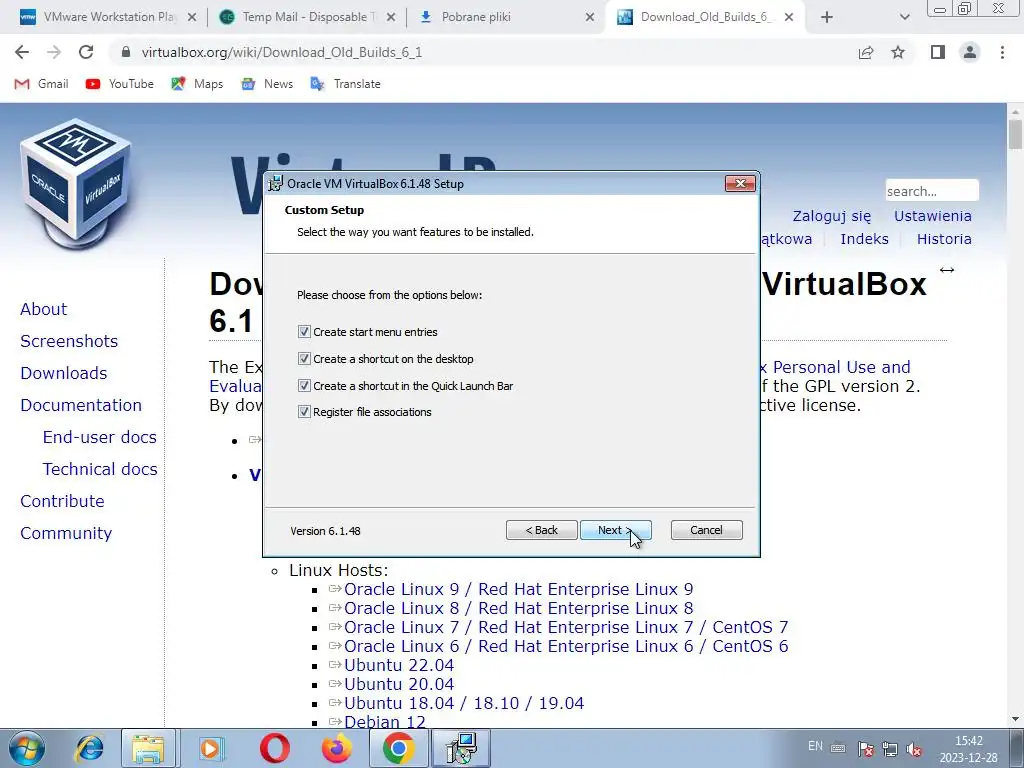Open Ubuntu 20.04 download link
Image resolution: width=1024 pixels, height=768 pixels.
(399, 684)
